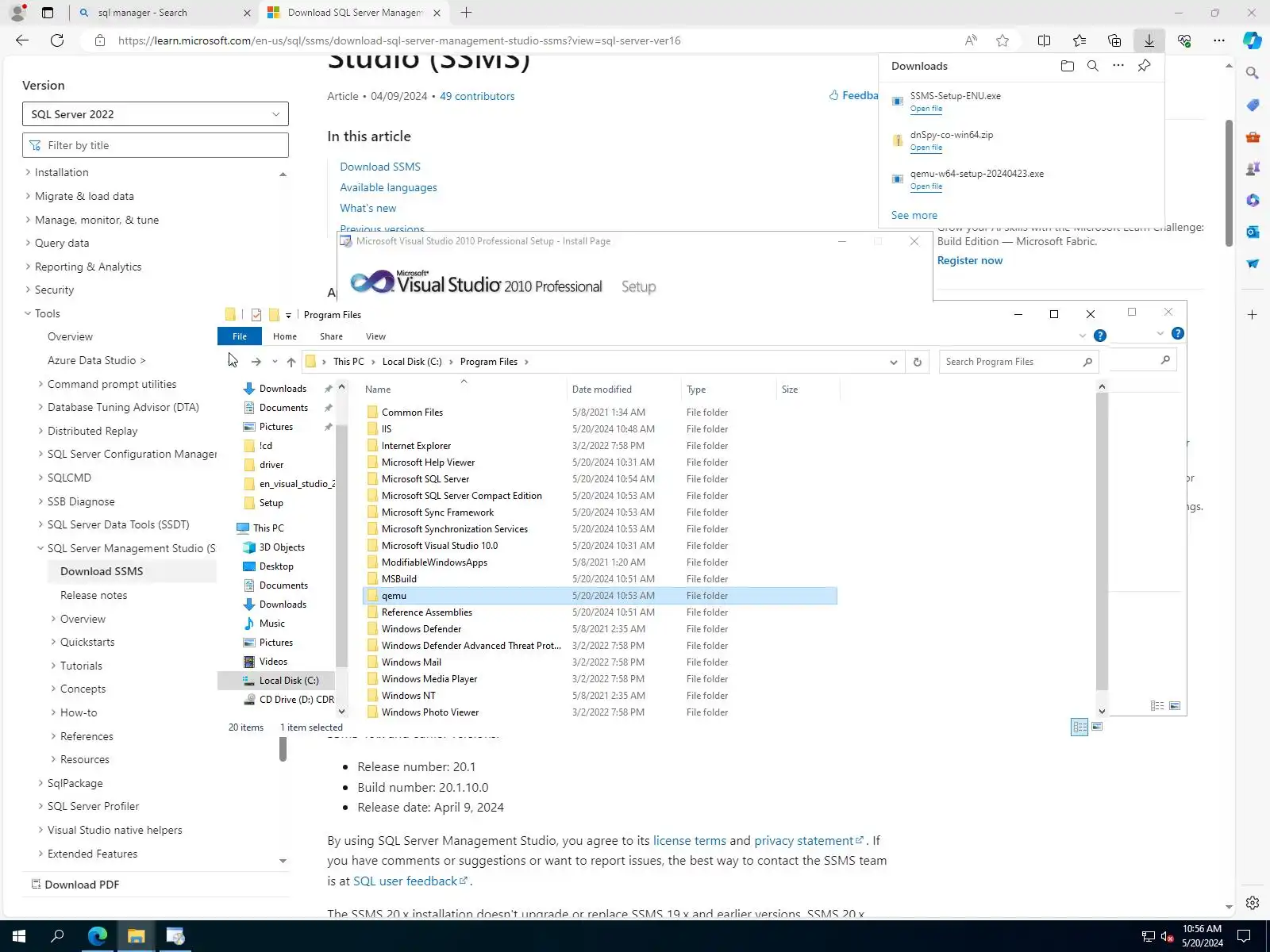Screen dimensions: 1270x952
Task: Open downloads folder icon in Downloads panel
Action: pos(1067,66)
